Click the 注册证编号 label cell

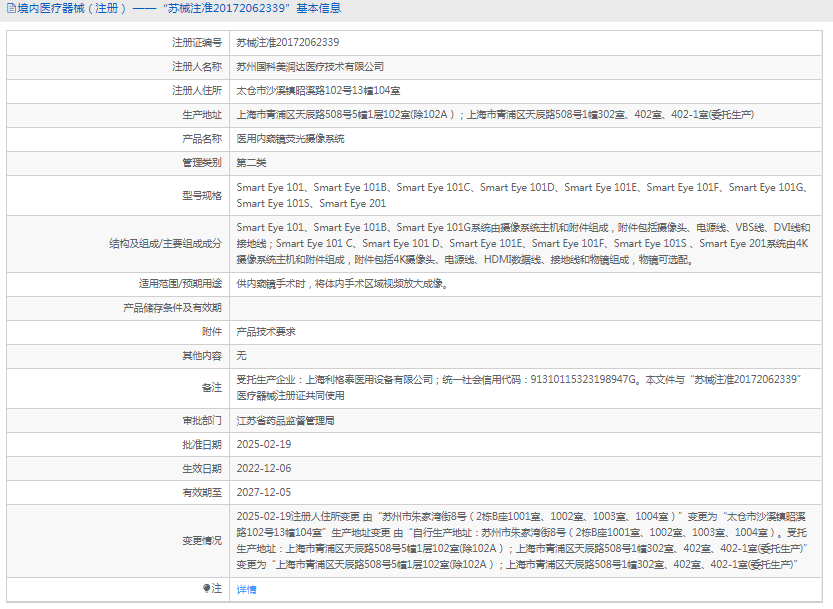click(x=118, y=43)
